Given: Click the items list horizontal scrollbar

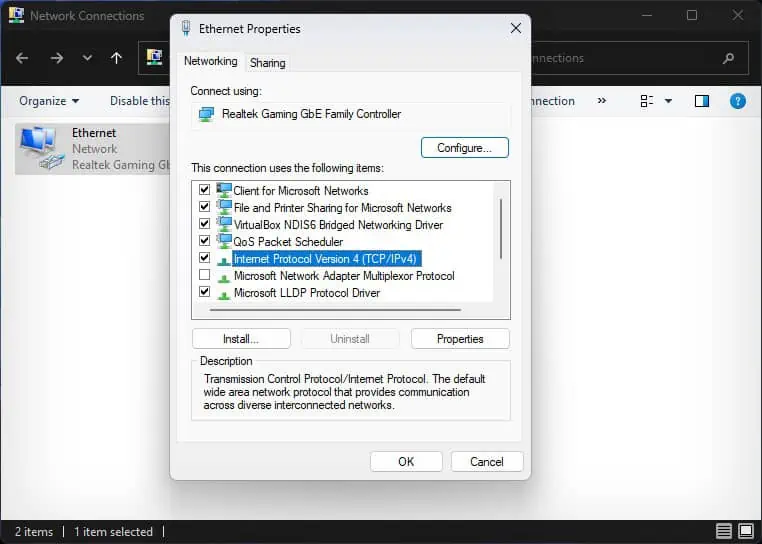Looking at the screenshot, I should (335, 309).
